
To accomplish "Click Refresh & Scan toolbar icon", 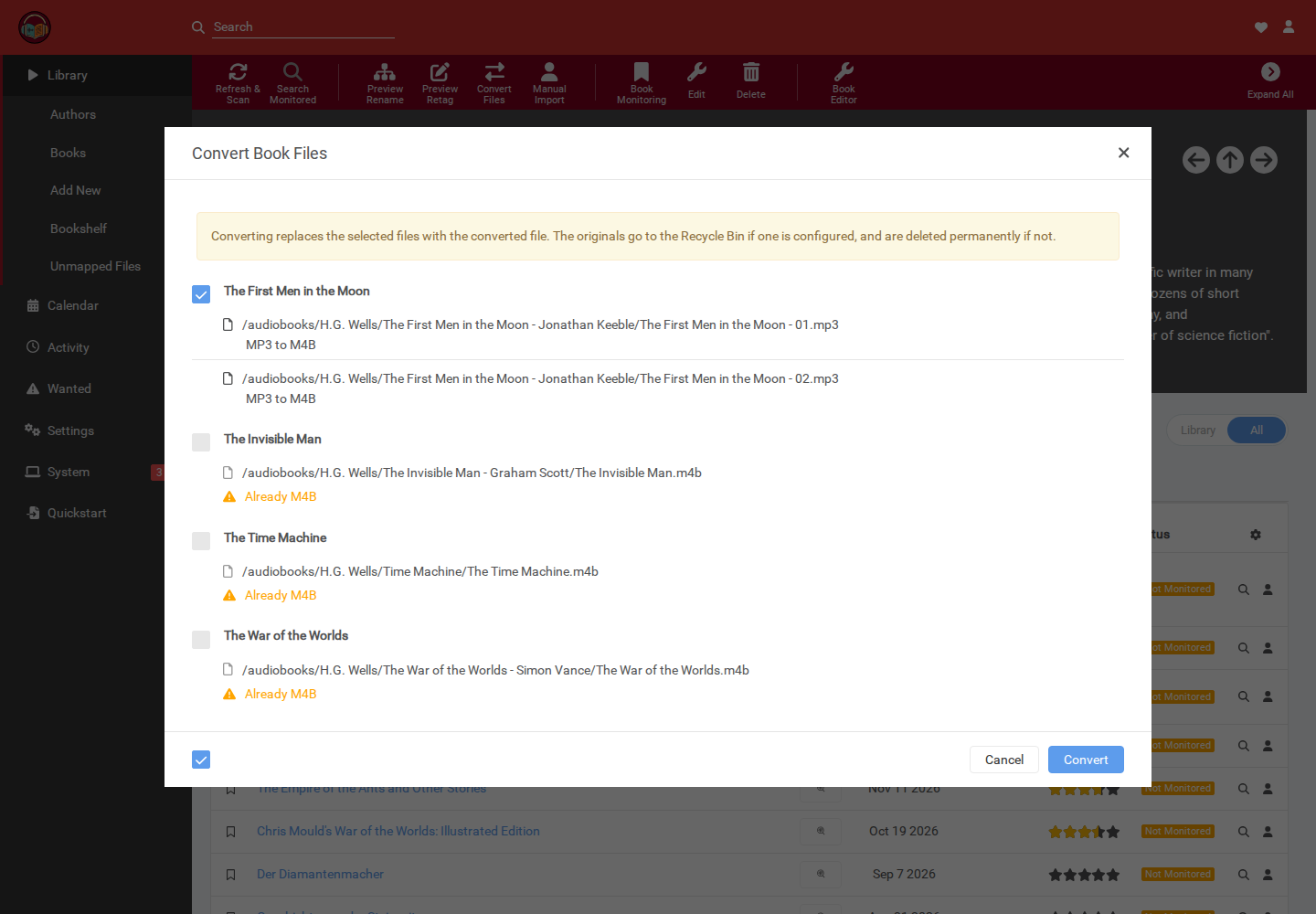I will coord(238,72).
